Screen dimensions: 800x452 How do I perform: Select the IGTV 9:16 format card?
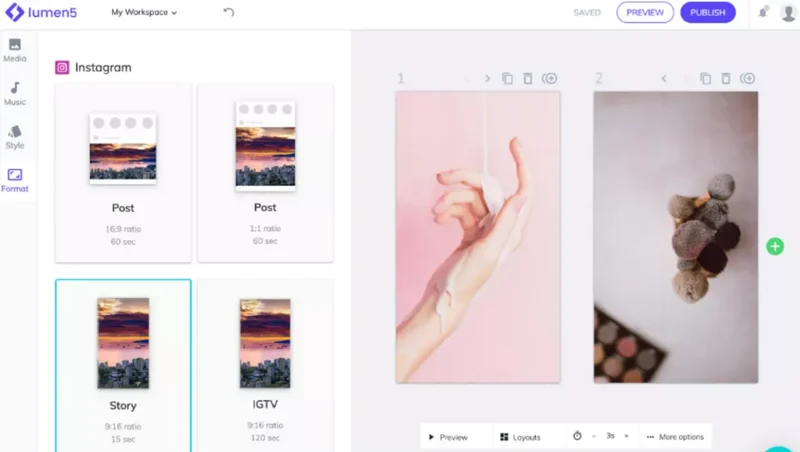[265, 365]
